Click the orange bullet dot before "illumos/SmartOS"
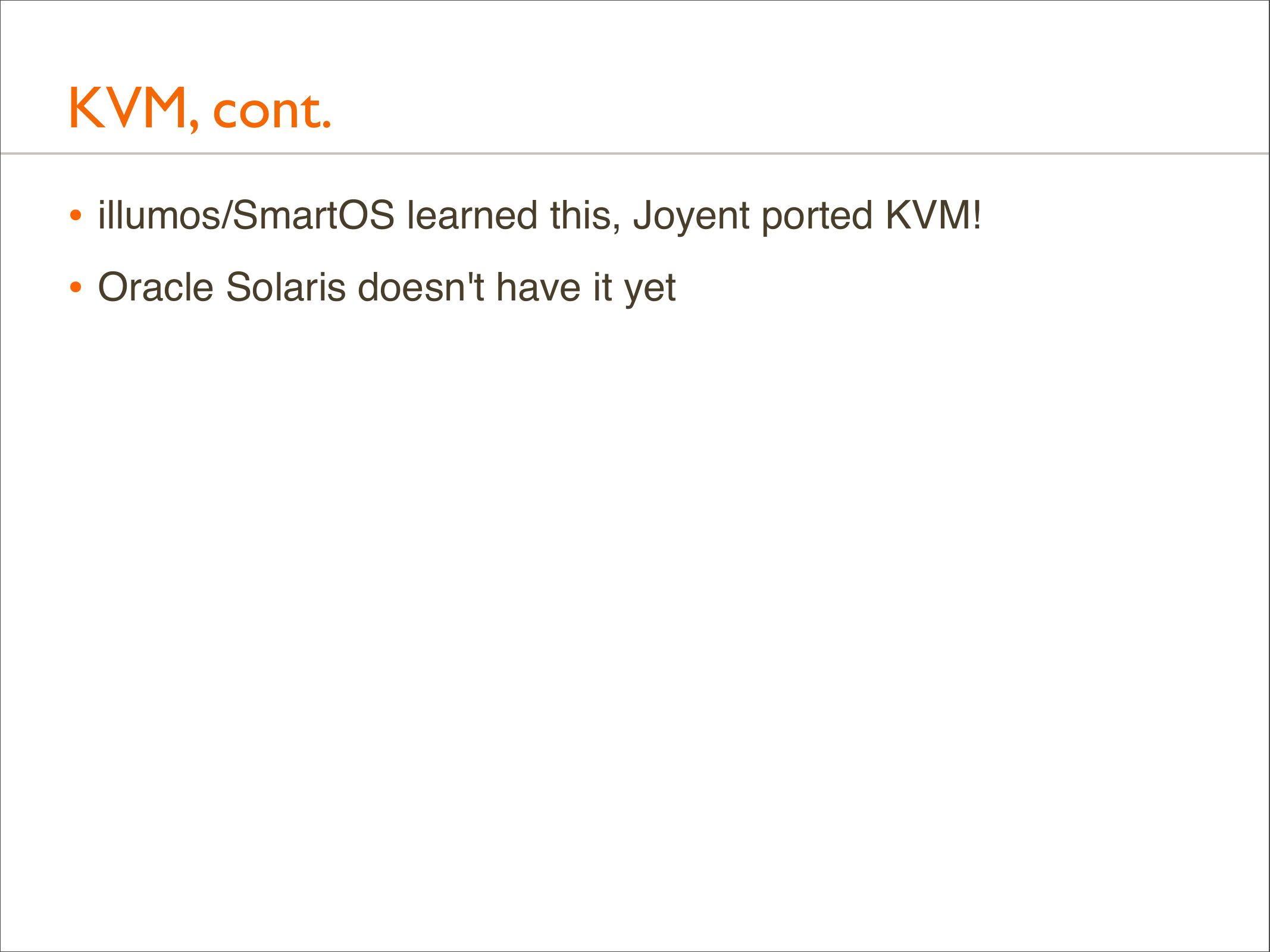The width and height of the screenshot is (1270, 952). (75, 215)
